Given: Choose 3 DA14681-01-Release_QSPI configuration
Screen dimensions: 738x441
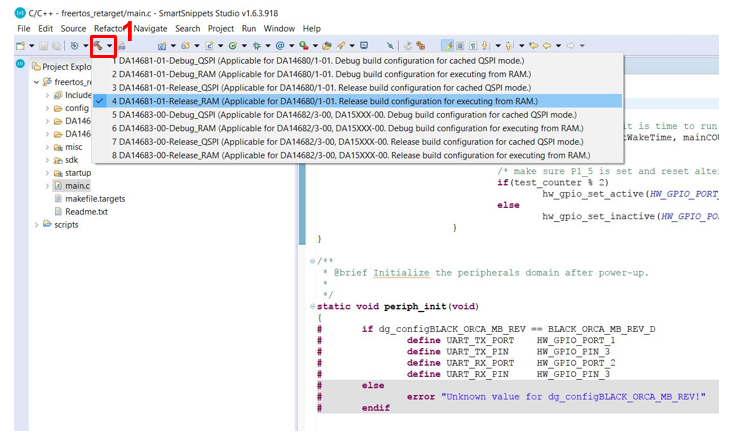Looking at the screenshot, I should point(357,88).
